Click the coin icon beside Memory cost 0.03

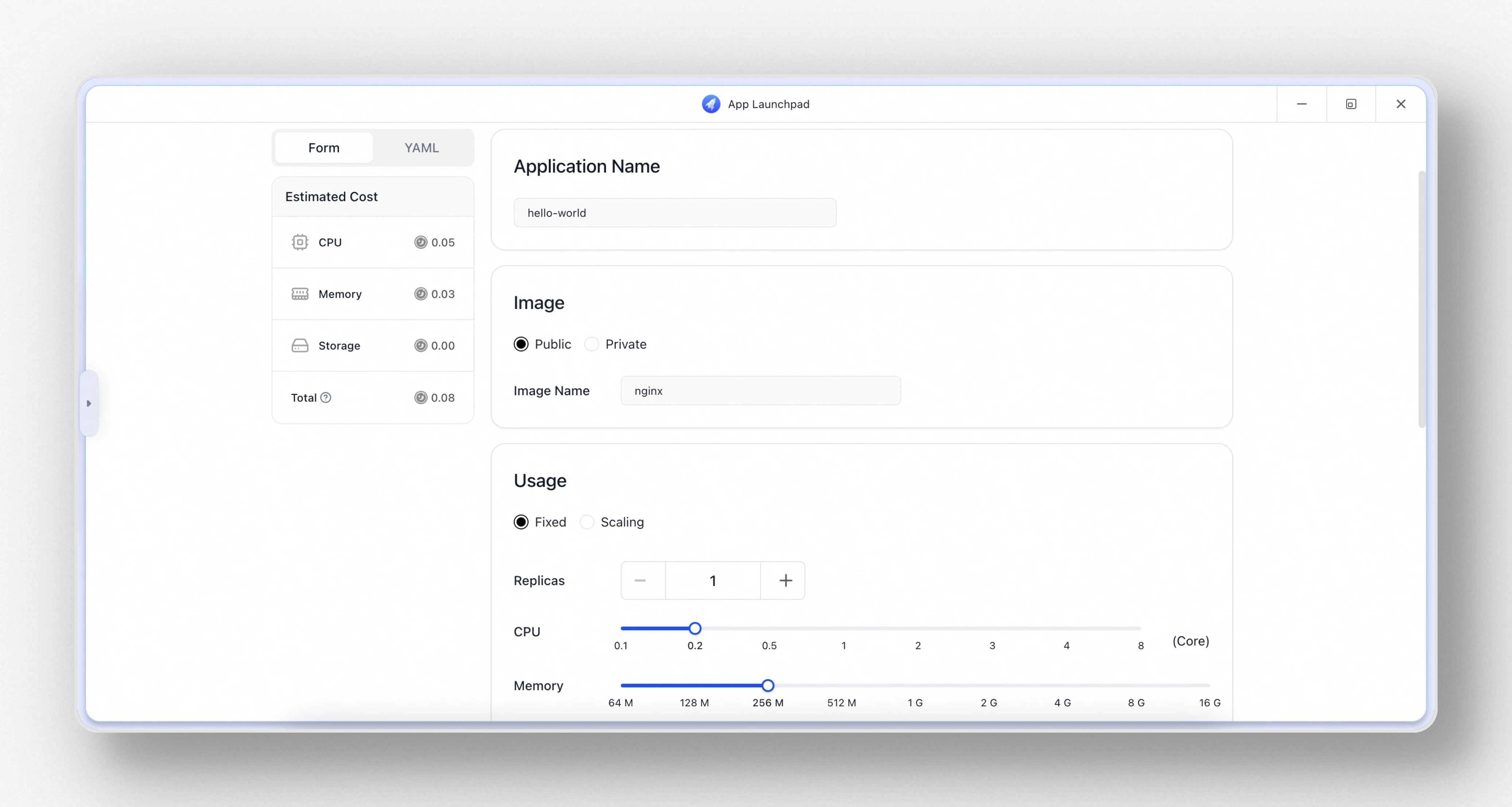pyautogui.click(x=420, y=294)
